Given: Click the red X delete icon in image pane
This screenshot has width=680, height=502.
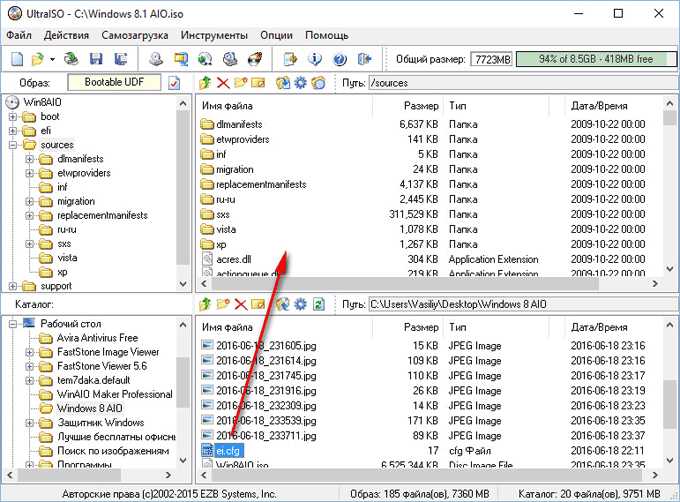Looking at the screenshot, I should click(223, 83).
